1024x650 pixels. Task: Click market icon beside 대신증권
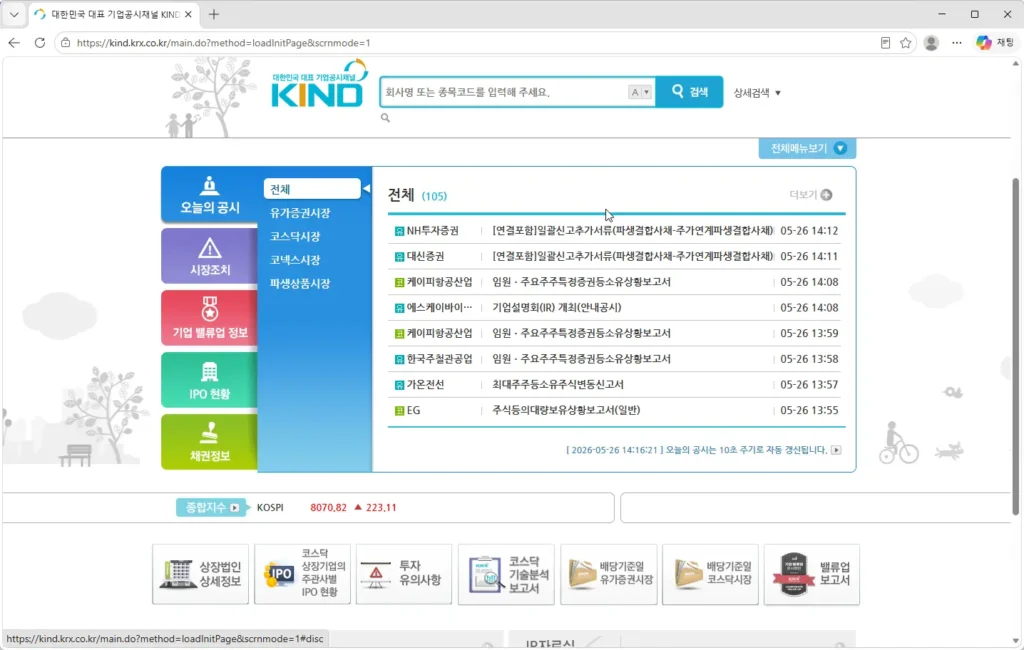(x=399, y=257)
